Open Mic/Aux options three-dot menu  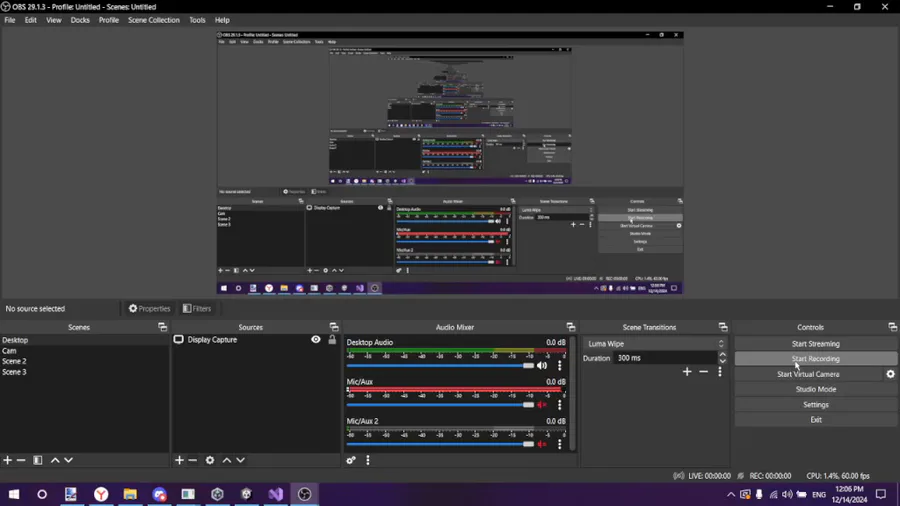[560, 405]
